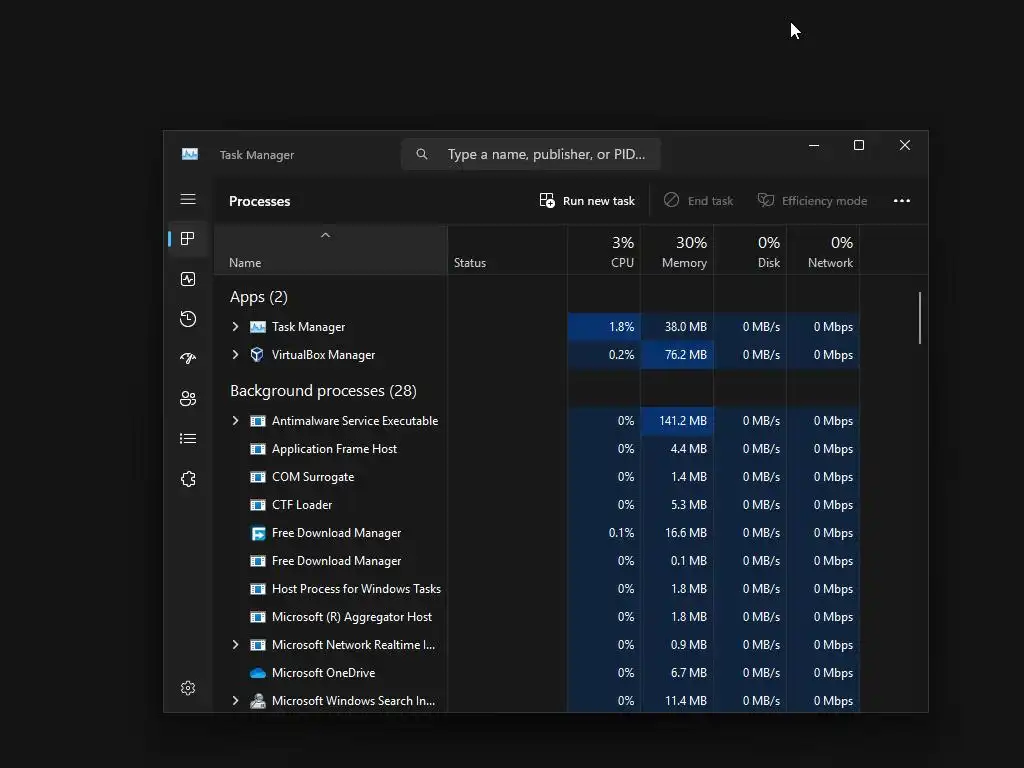The height and width of the screenshot is (768, 1024).
Task: Click the VirtualBox Manager cube icon
Action: coord(257,355)
